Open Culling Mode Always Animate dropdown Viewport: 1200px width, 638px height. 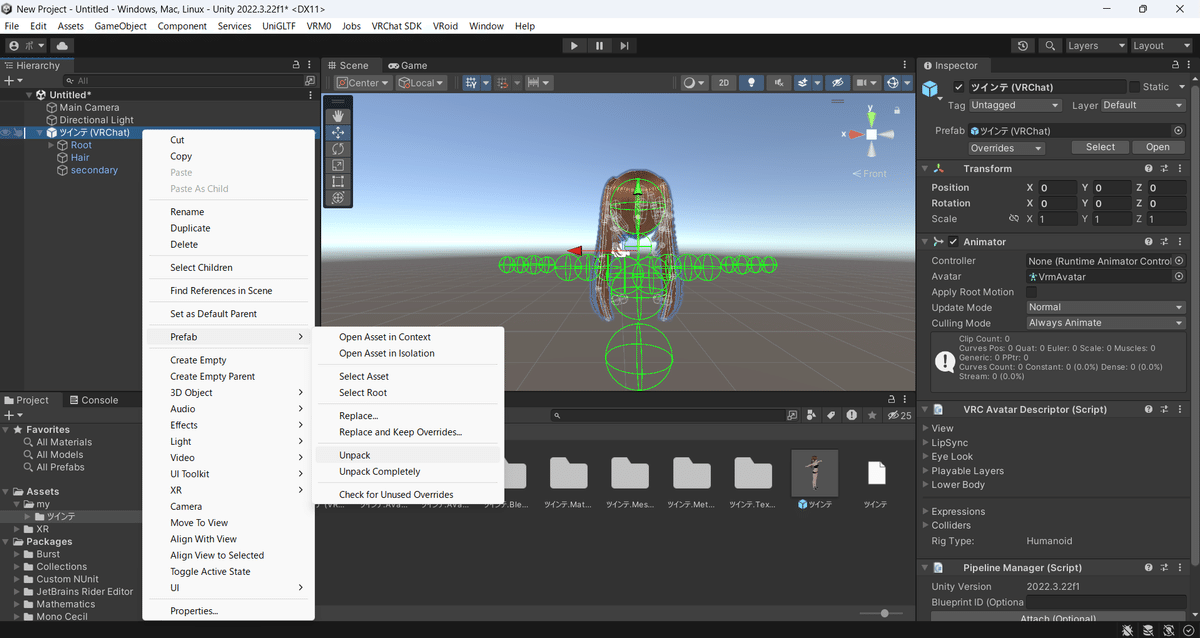tap(1106, 323)
